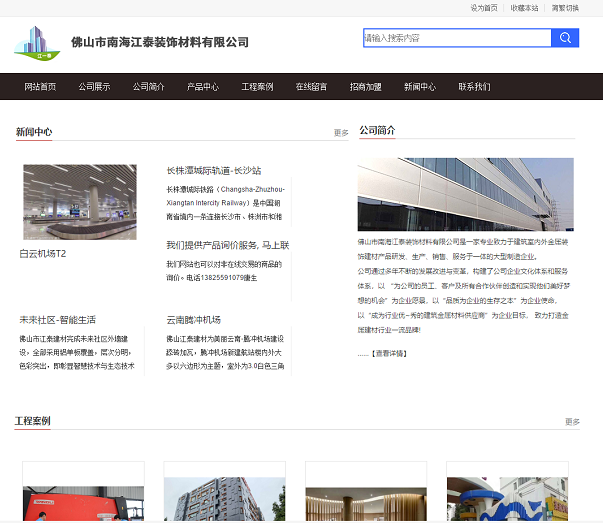Expand 更多 next to 工程案例 heading
The width and height of the screenshot is (603, 523).
[x=572, y=422]
